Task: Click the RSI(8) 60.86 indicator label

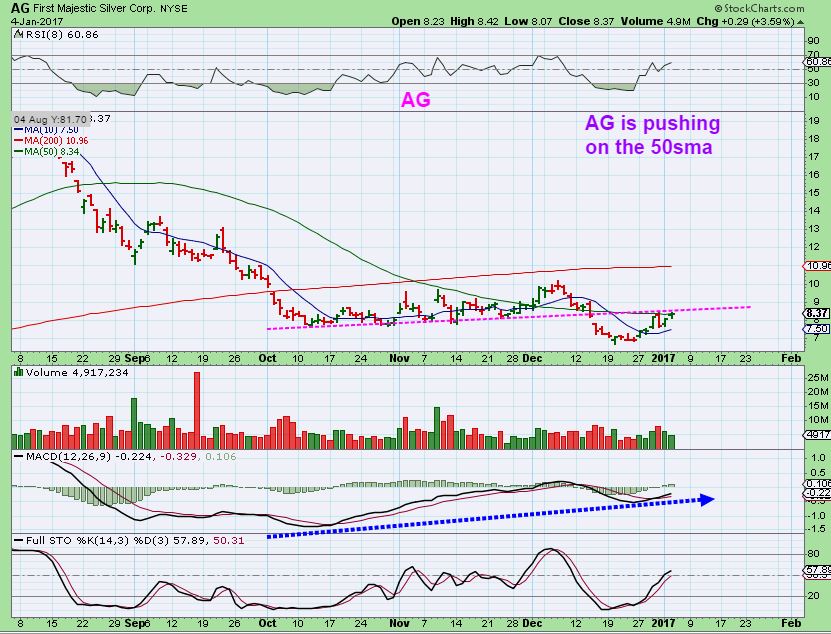Action: (61, 34)
